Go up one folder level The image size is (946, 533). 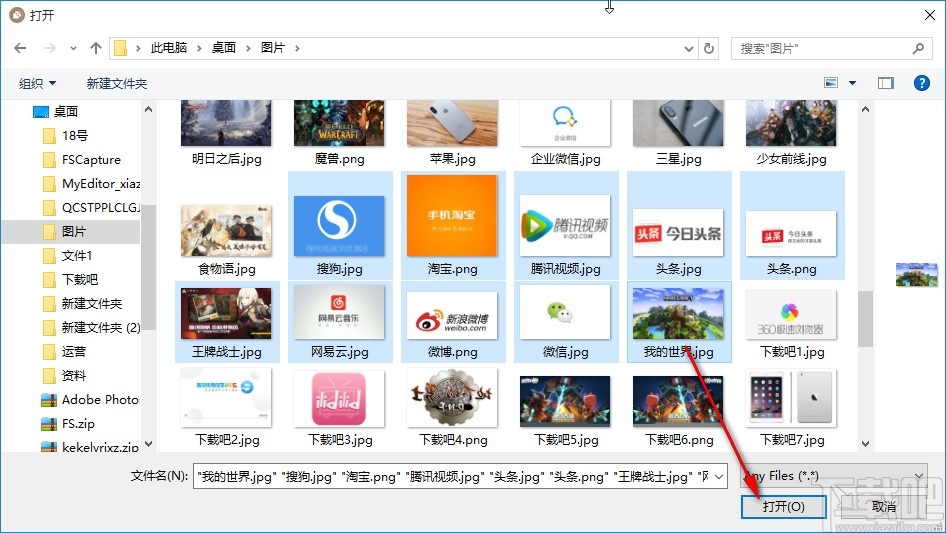coord(95,48)
